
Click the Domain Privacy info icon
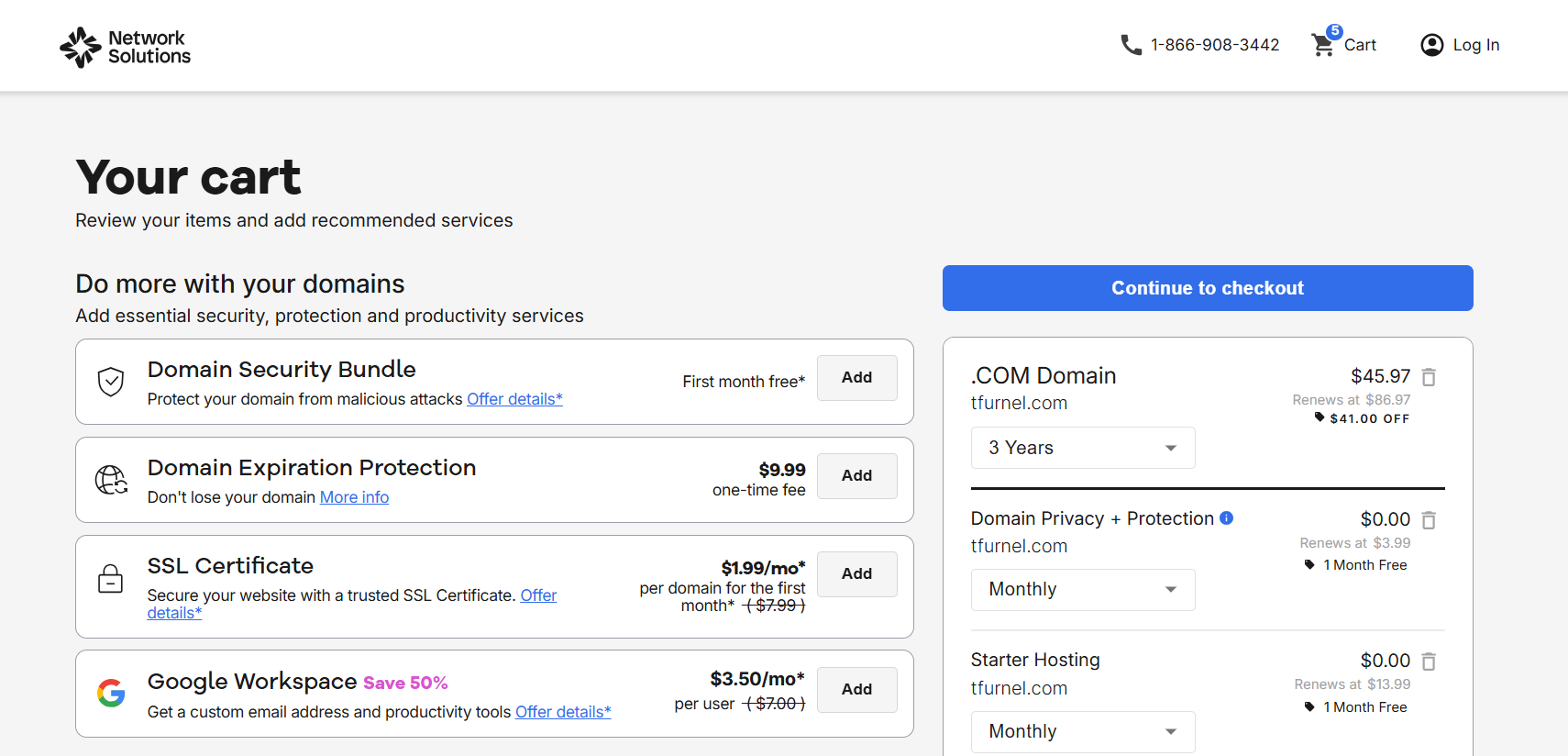1226,518
